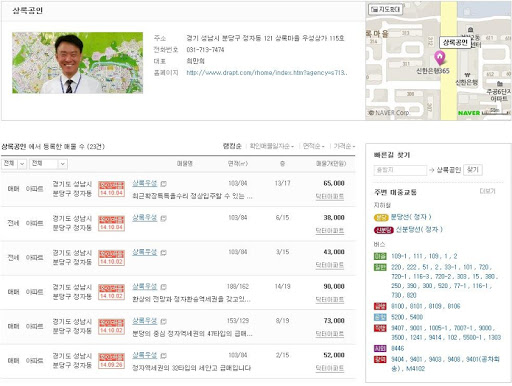
Task: Sort listings by ranking order
Action: [232, 146]
